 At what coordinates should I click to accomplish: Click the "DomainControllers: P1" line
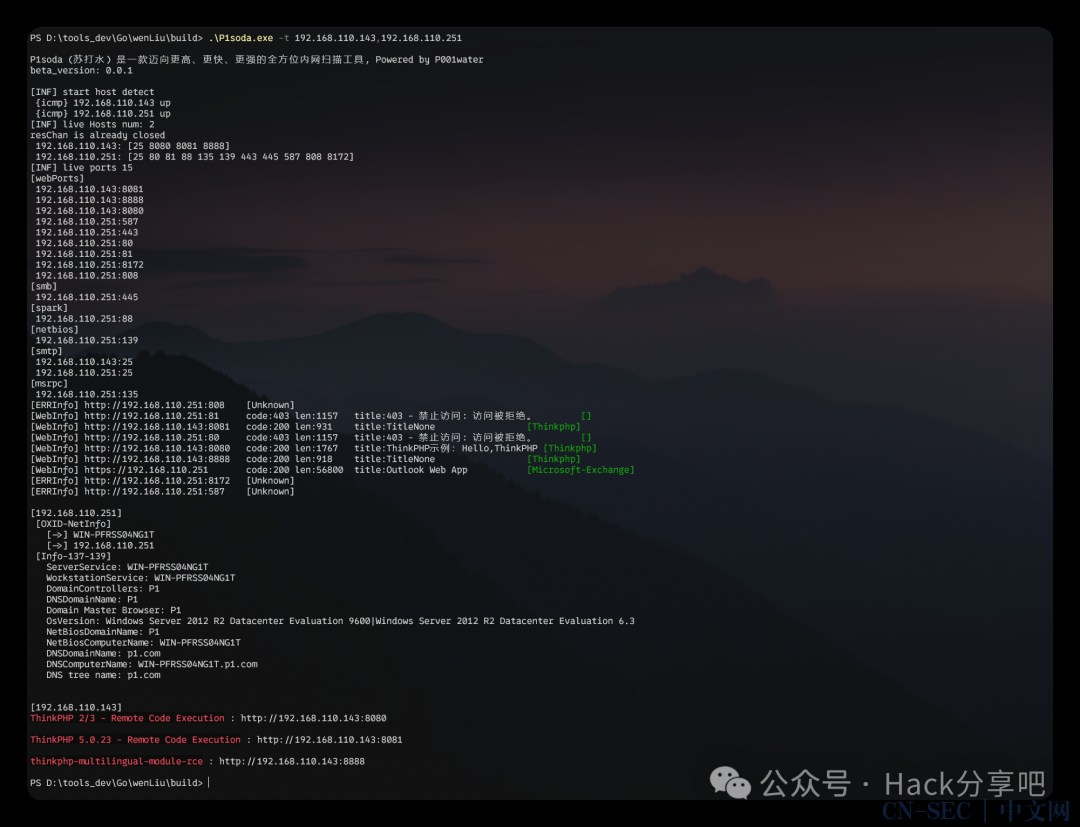coord(103,589)
